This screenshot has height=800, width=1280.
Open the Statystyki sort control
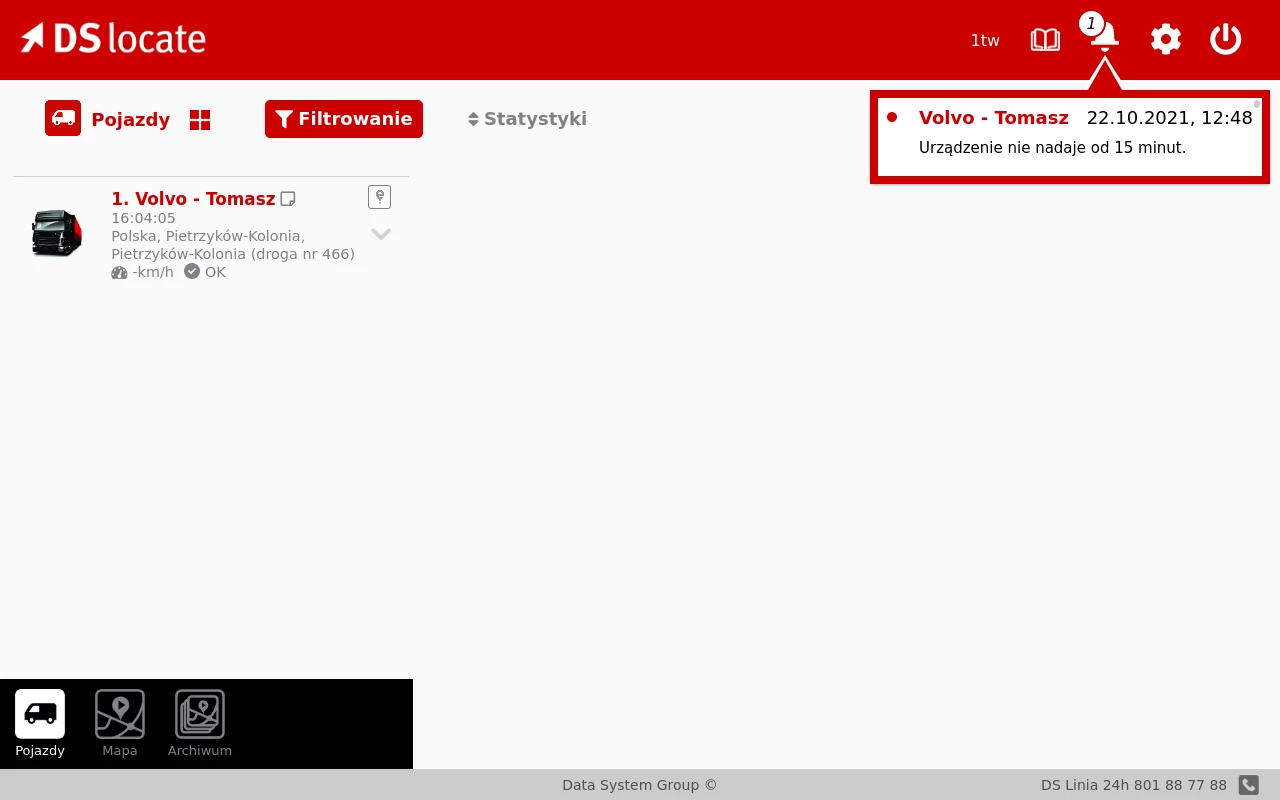pos(527,119)
